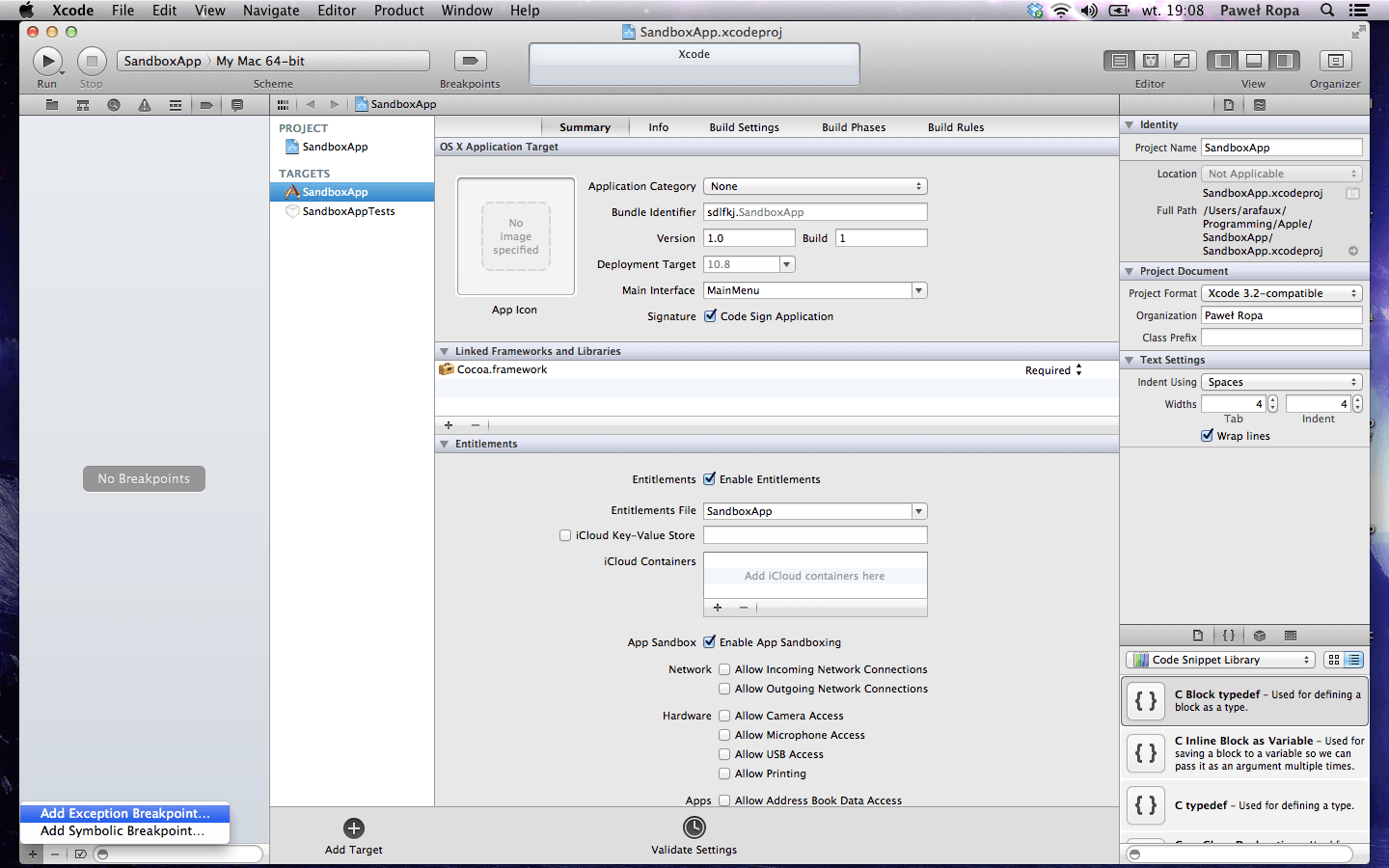Screen dimensions: 1389x868
Task: Check Allow Microphone Access
Action: pyautogui.click(x=724, y=735)
